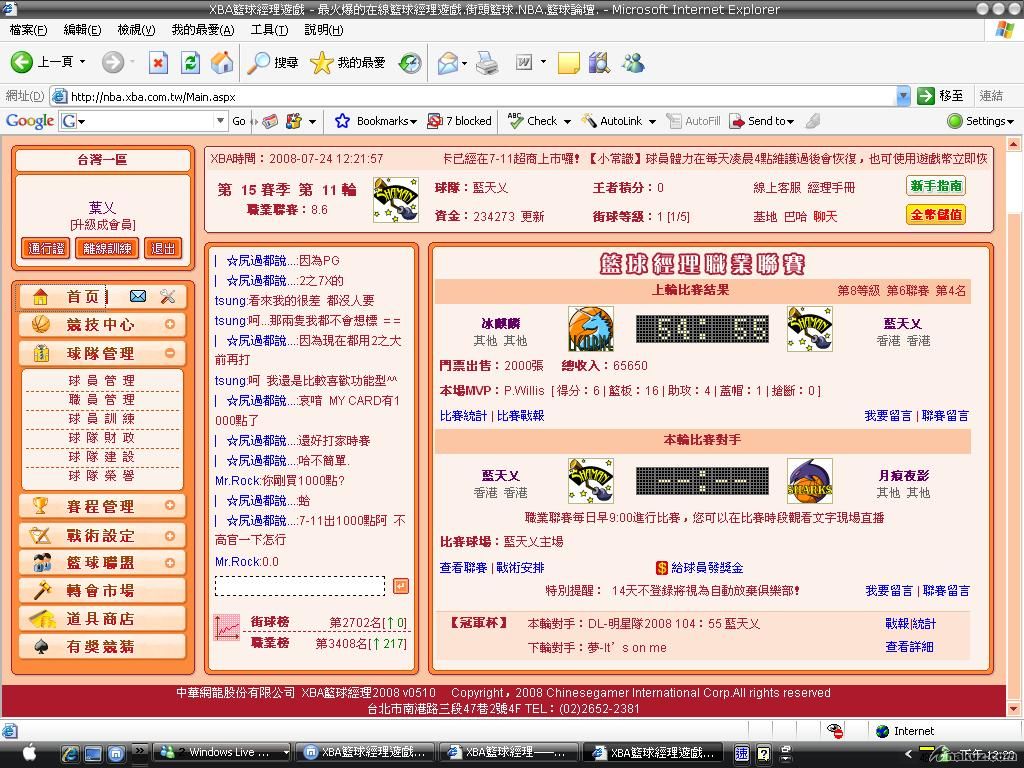Open Windows Live taskbar item

(x=222, y=752)
